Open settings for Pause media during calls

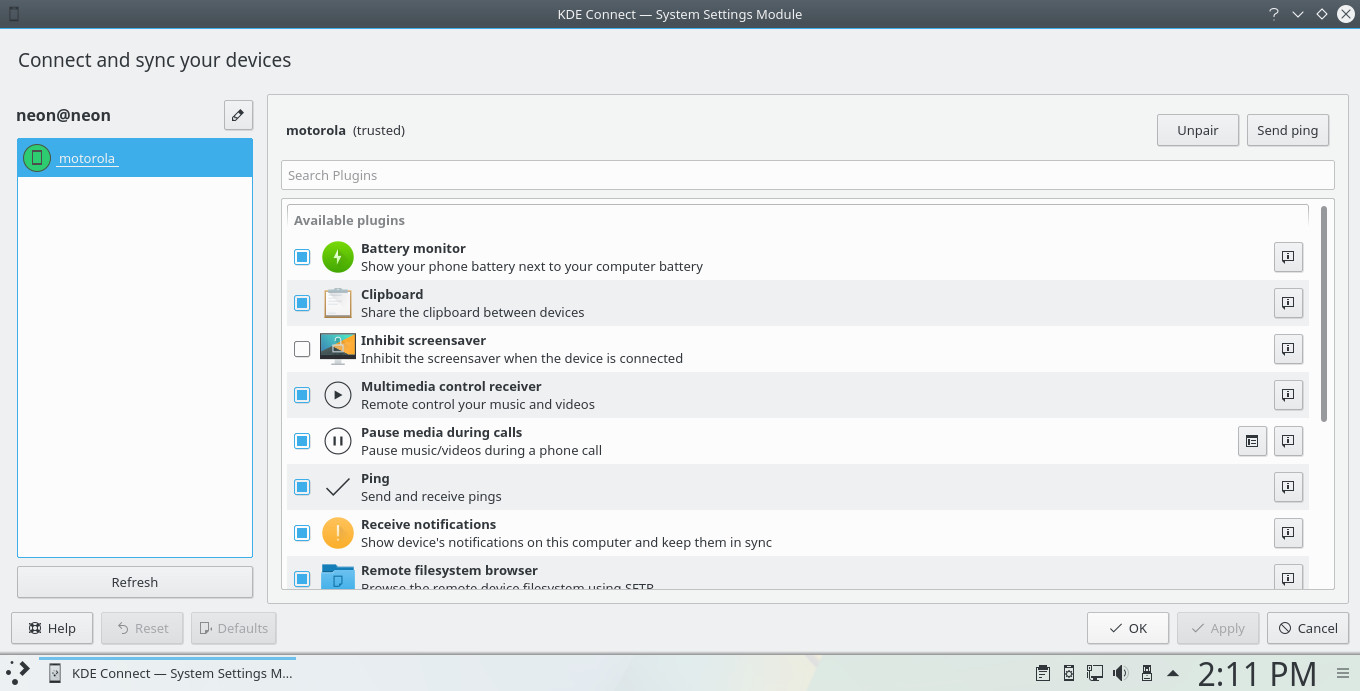point(1252,441)
